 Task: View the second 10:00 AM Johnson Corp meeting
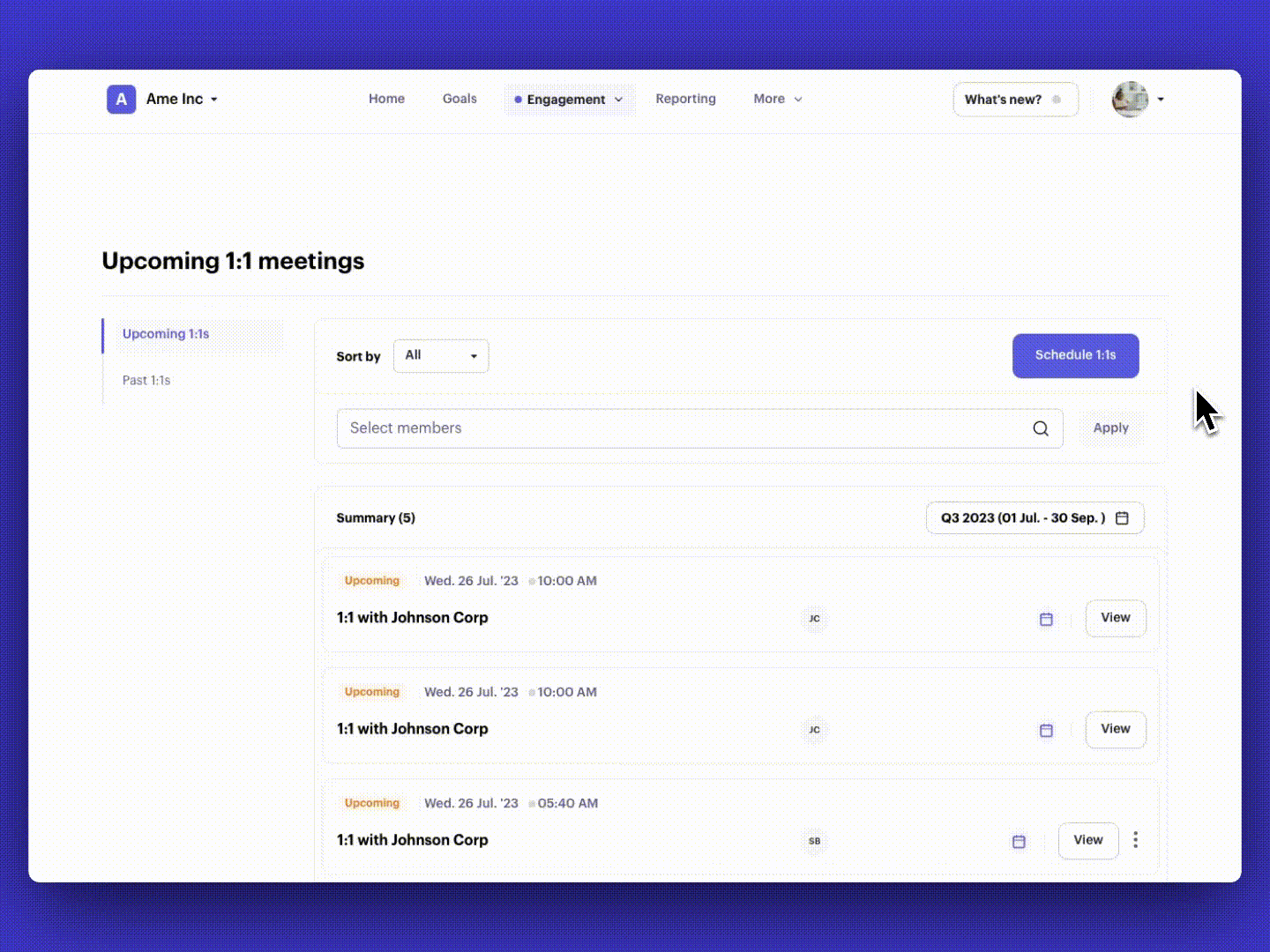pyautogui.click(x=1115, y=729)
